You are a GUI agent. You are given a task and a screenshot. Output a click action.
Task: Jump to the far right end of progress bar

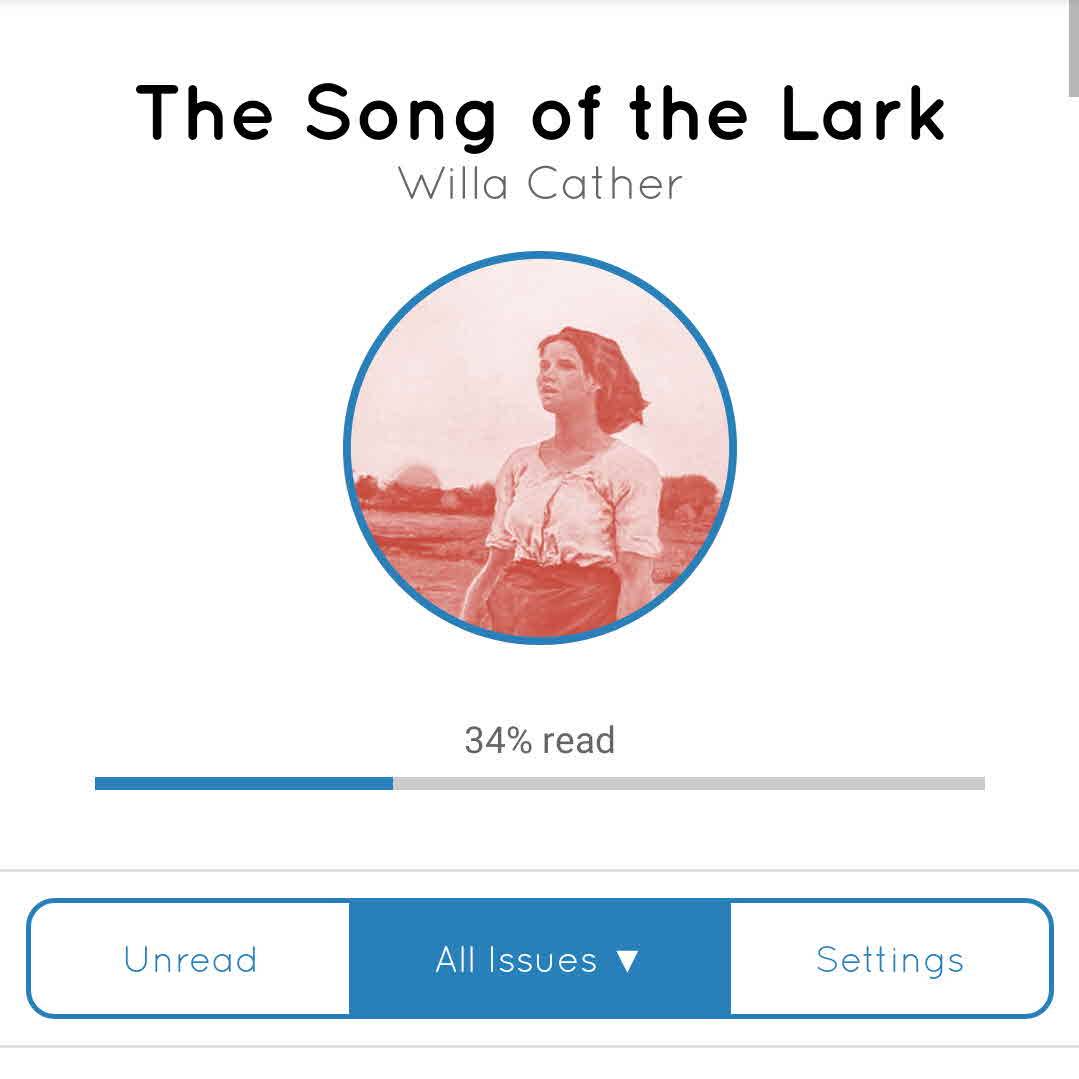click(982, 783)
